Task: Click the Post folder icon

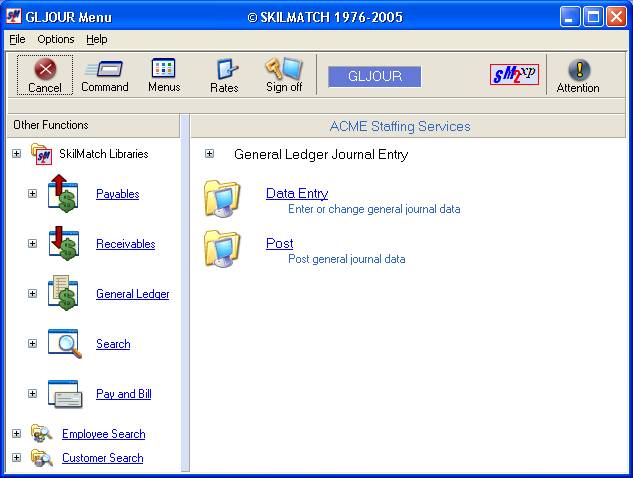Action: click(x=222, y=248)
